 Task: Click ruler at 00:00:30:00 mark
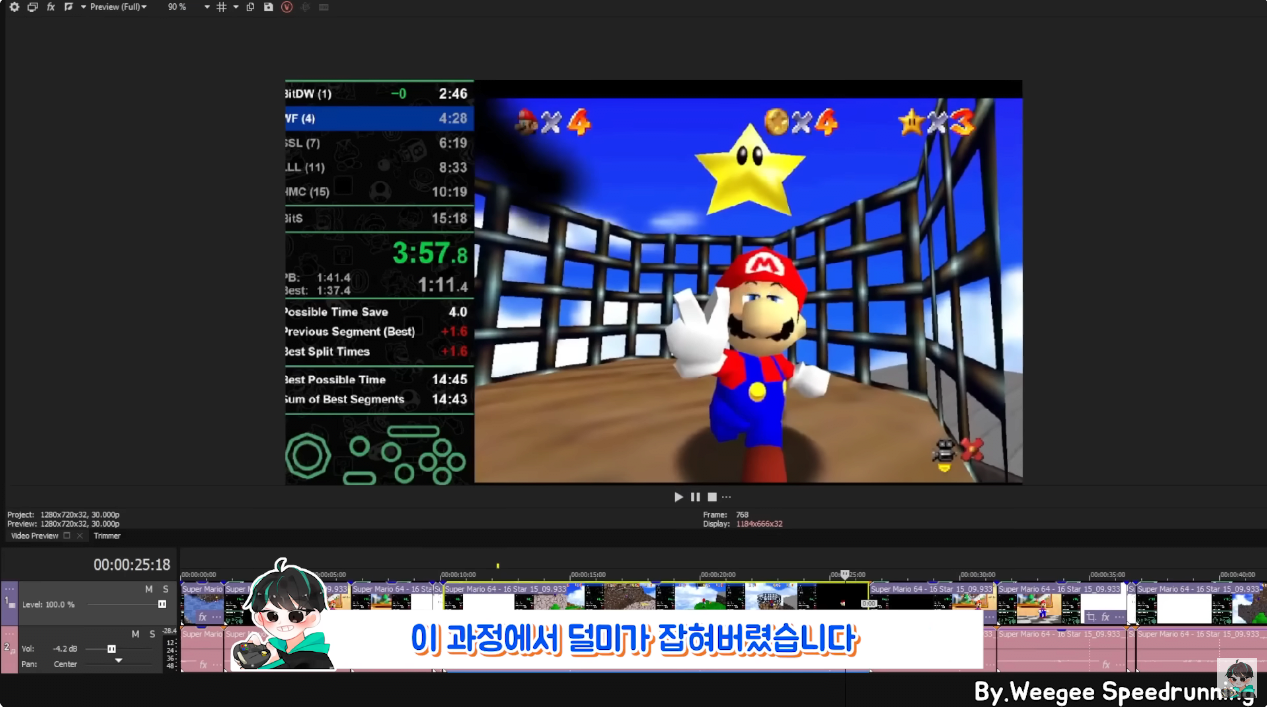coord(976,575)
